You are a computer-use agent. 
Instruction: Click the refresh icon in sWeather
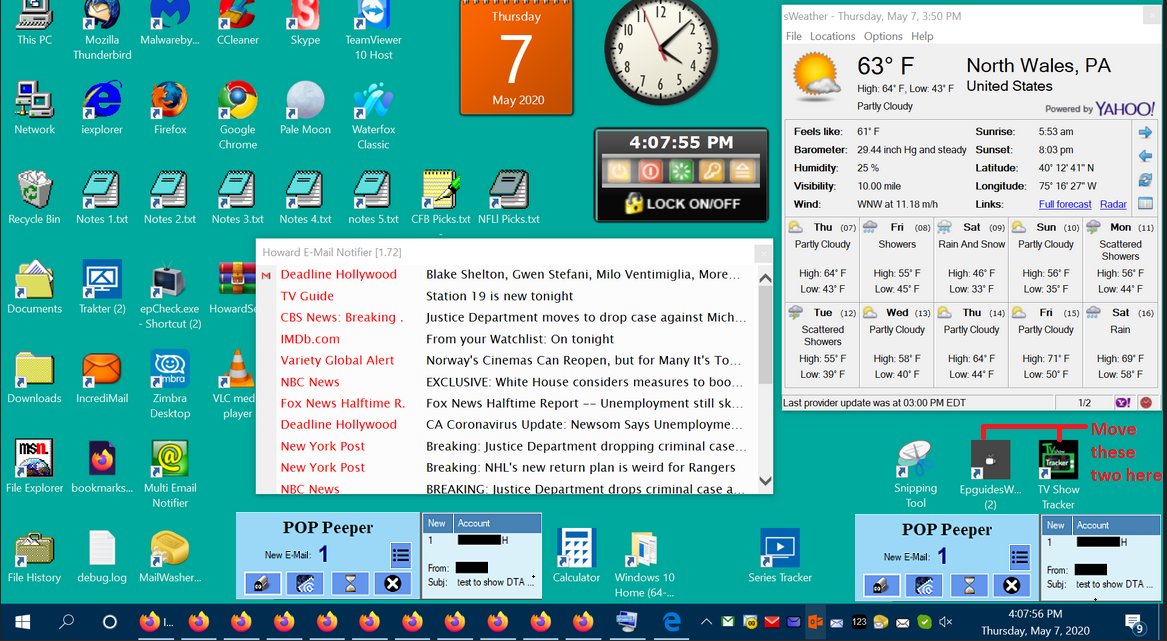pos(1145,180)
